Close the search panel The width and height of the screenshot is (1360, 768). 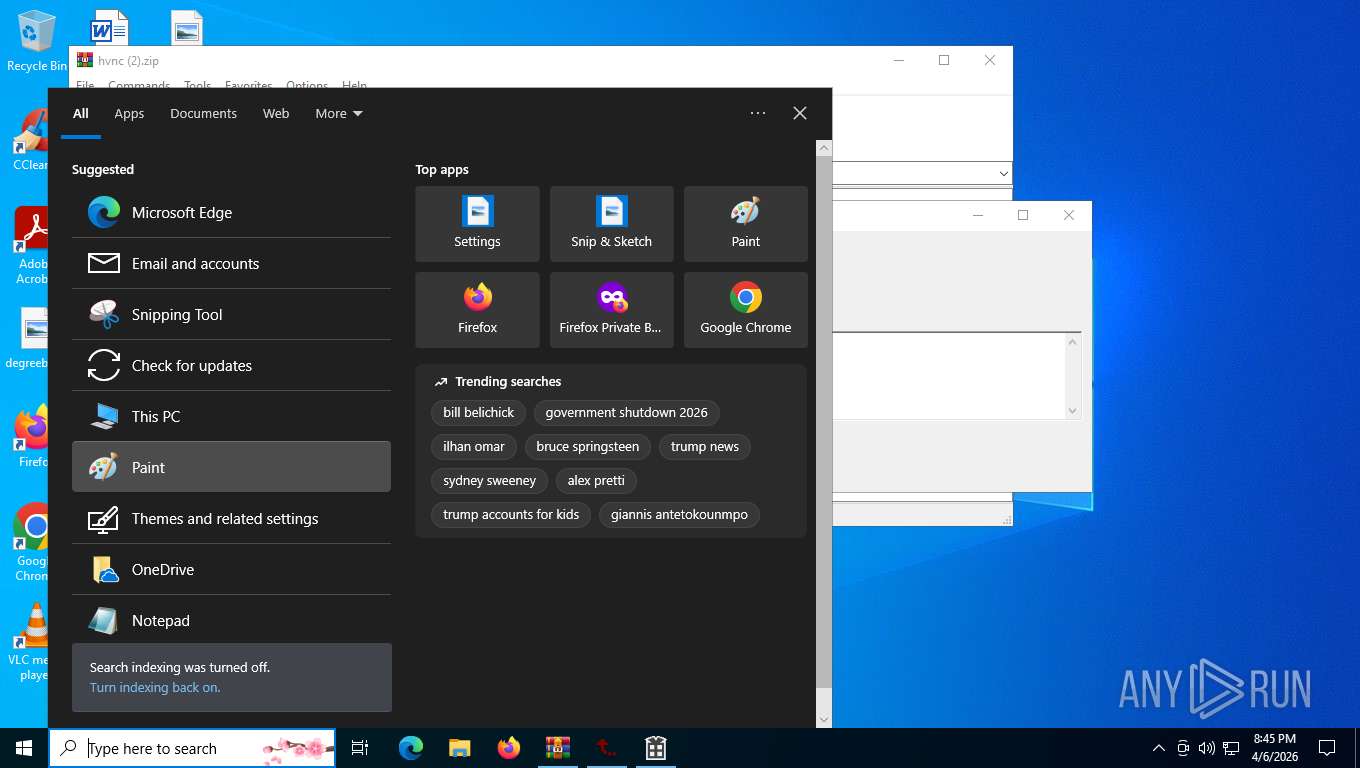pos(800,113)
